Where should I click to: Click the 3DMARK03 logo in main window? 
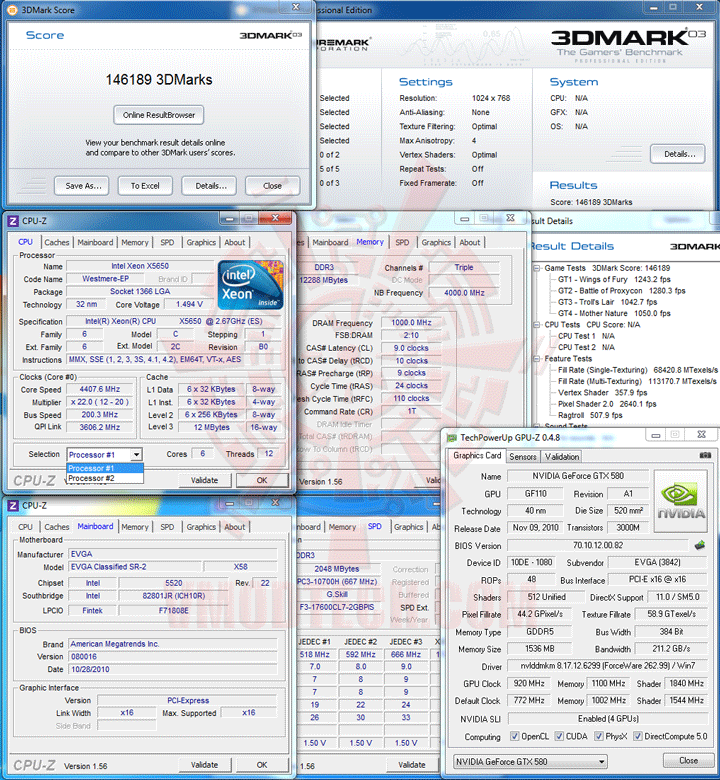click(x=628, y=39)
